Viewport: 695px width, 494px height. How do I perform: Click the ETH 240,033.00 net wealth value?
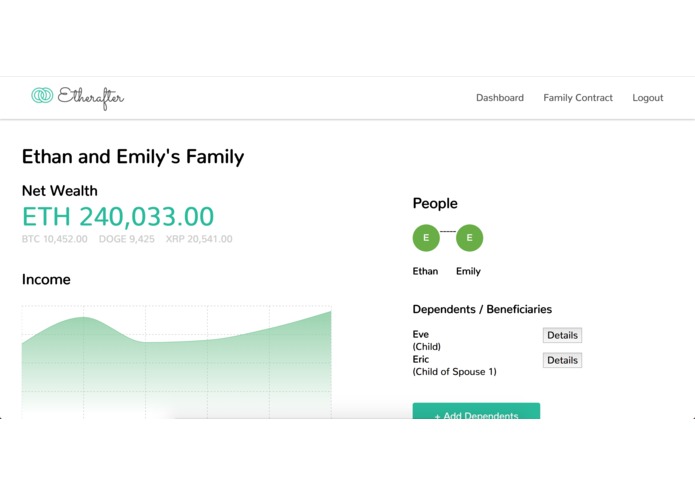pyautogui.click(x=118, y=216)
